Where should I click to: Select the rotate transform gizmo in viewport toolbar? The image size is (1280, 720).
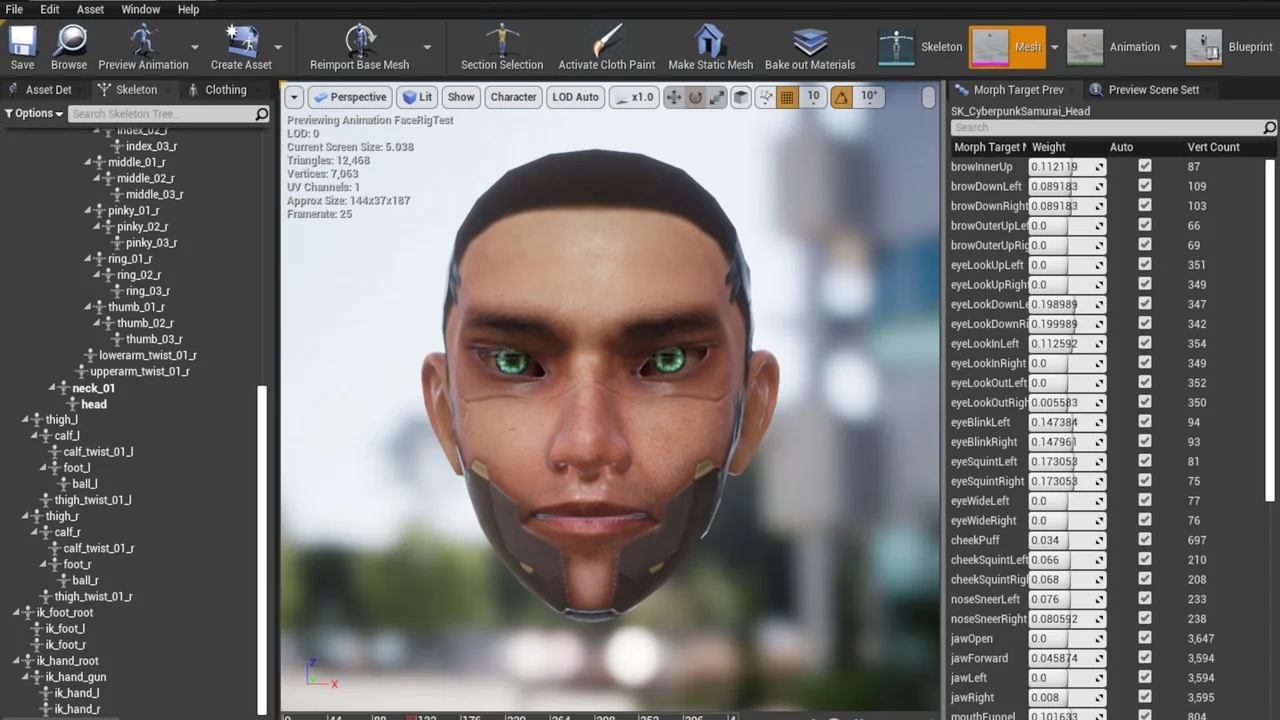696,97
